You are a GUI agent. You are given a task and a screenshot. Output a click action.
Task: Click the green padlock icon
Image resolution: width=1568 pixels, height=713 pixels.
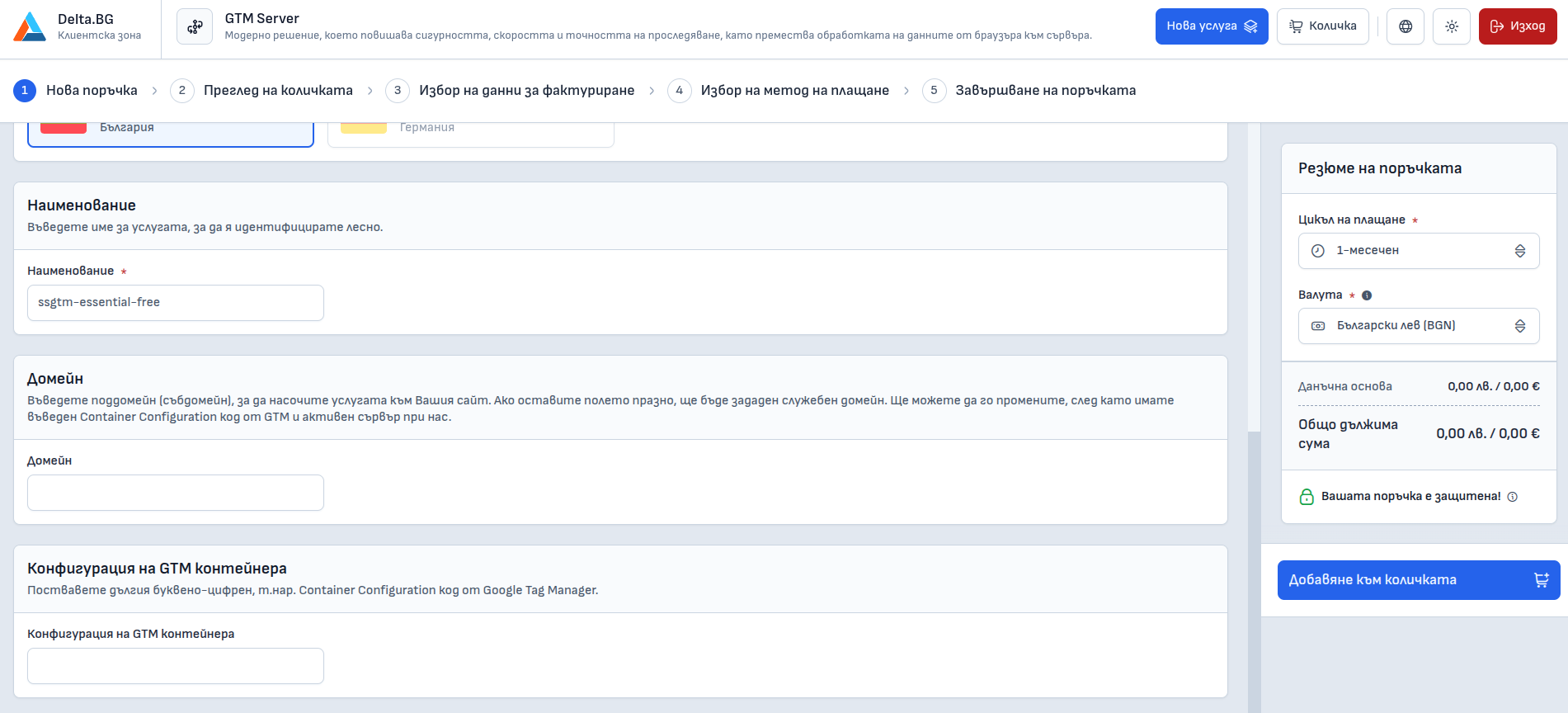pyautogui.click(x=1307, y=497)
